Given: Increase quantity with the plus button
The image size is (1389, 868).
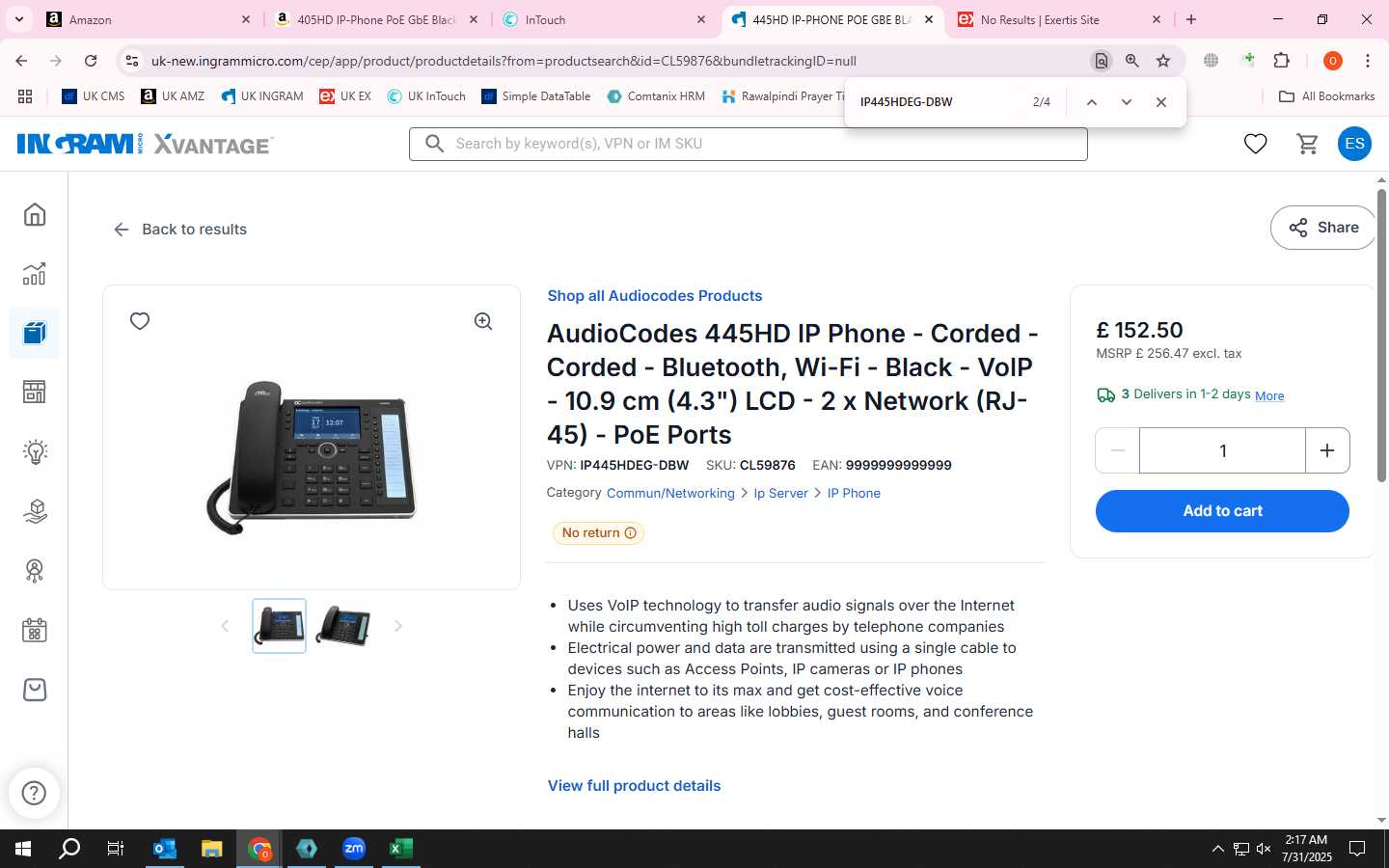Looking at the screenshot, I should 1327,450.
